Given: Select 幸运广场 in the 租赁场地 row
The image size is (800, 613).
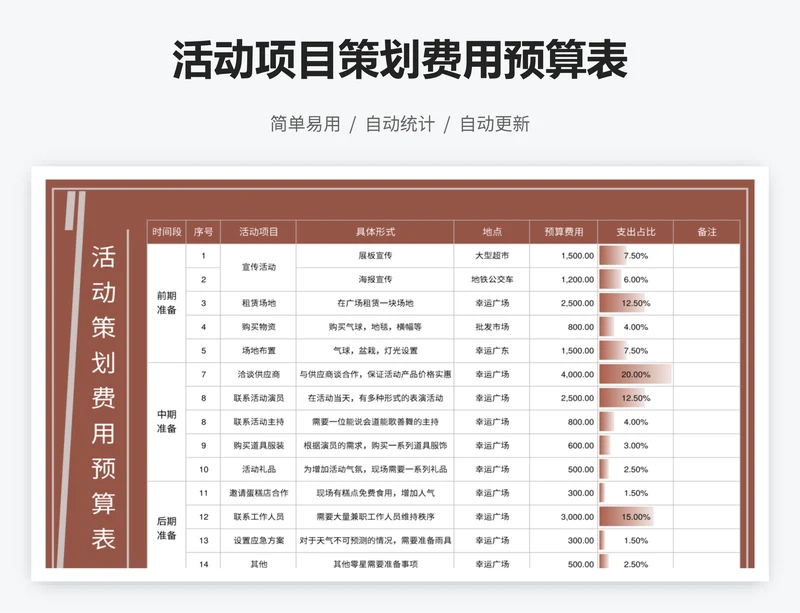Looking at the screenshot, I should 492,303.
